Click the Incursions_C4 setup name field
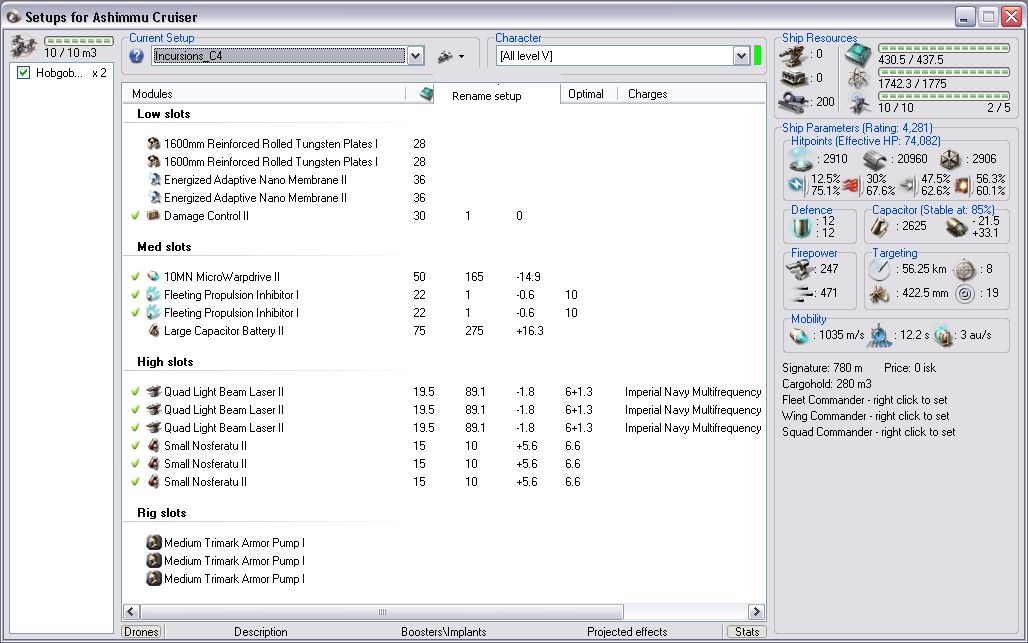Viewport: 1028px width, 643px height. (279, 56)
